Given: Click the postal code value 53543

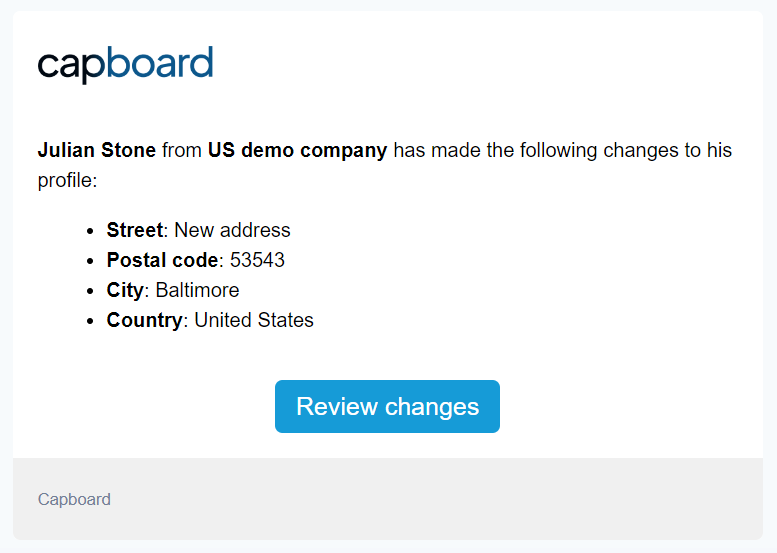Looking at the screenshot, I should [257, 260].
